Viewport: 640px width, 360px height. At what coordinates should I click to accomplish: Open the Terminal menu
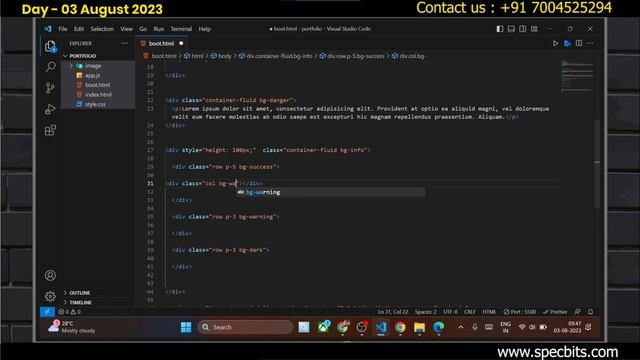181,29
